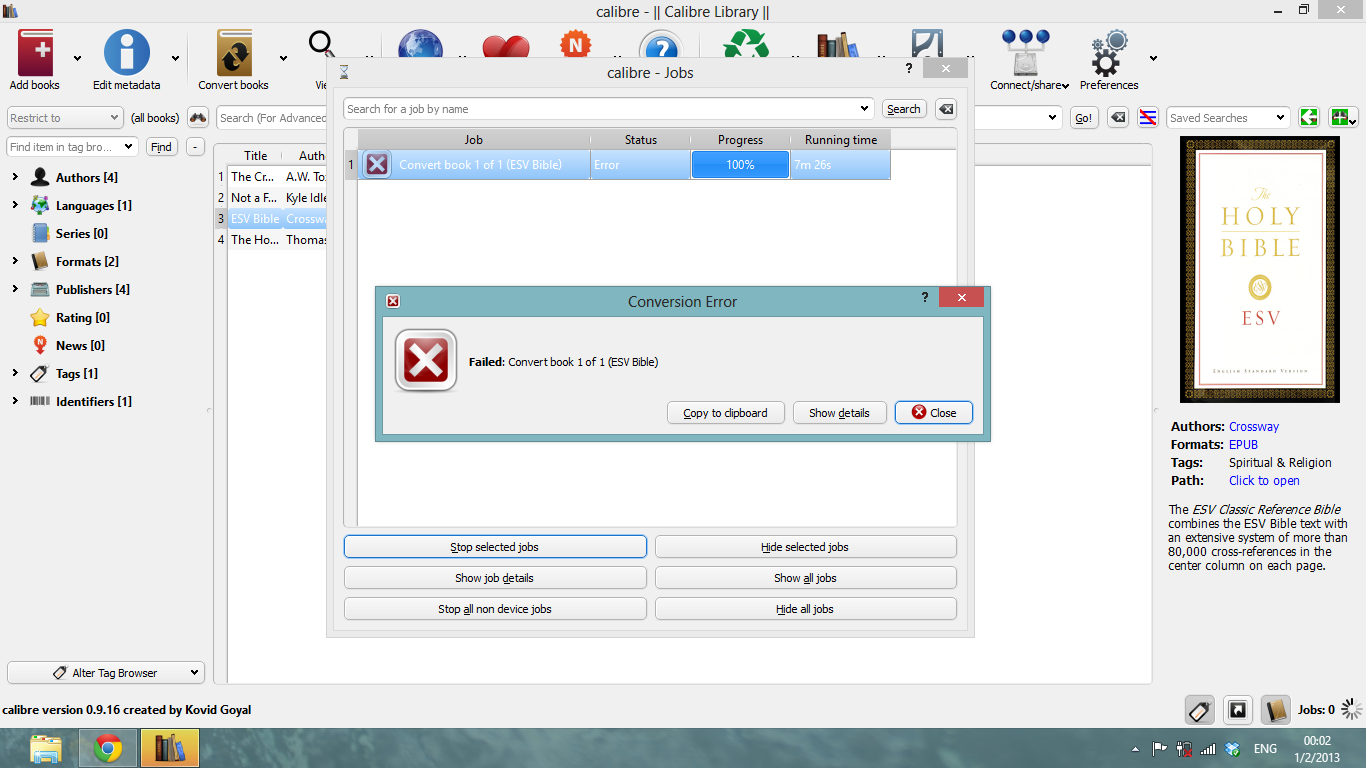Expand the Languages [1] category
Screen dimensions: 1366x768
(x=15, y=205)
